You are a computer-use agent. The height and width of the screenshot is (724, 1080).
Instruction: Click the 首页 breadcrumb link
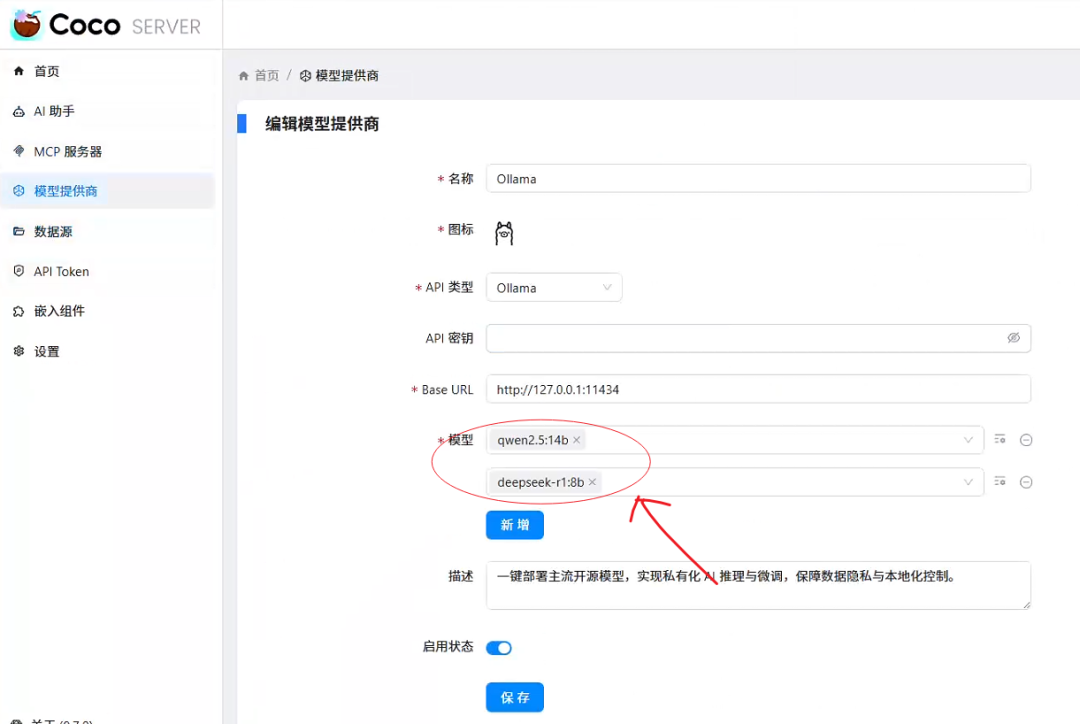267,75
